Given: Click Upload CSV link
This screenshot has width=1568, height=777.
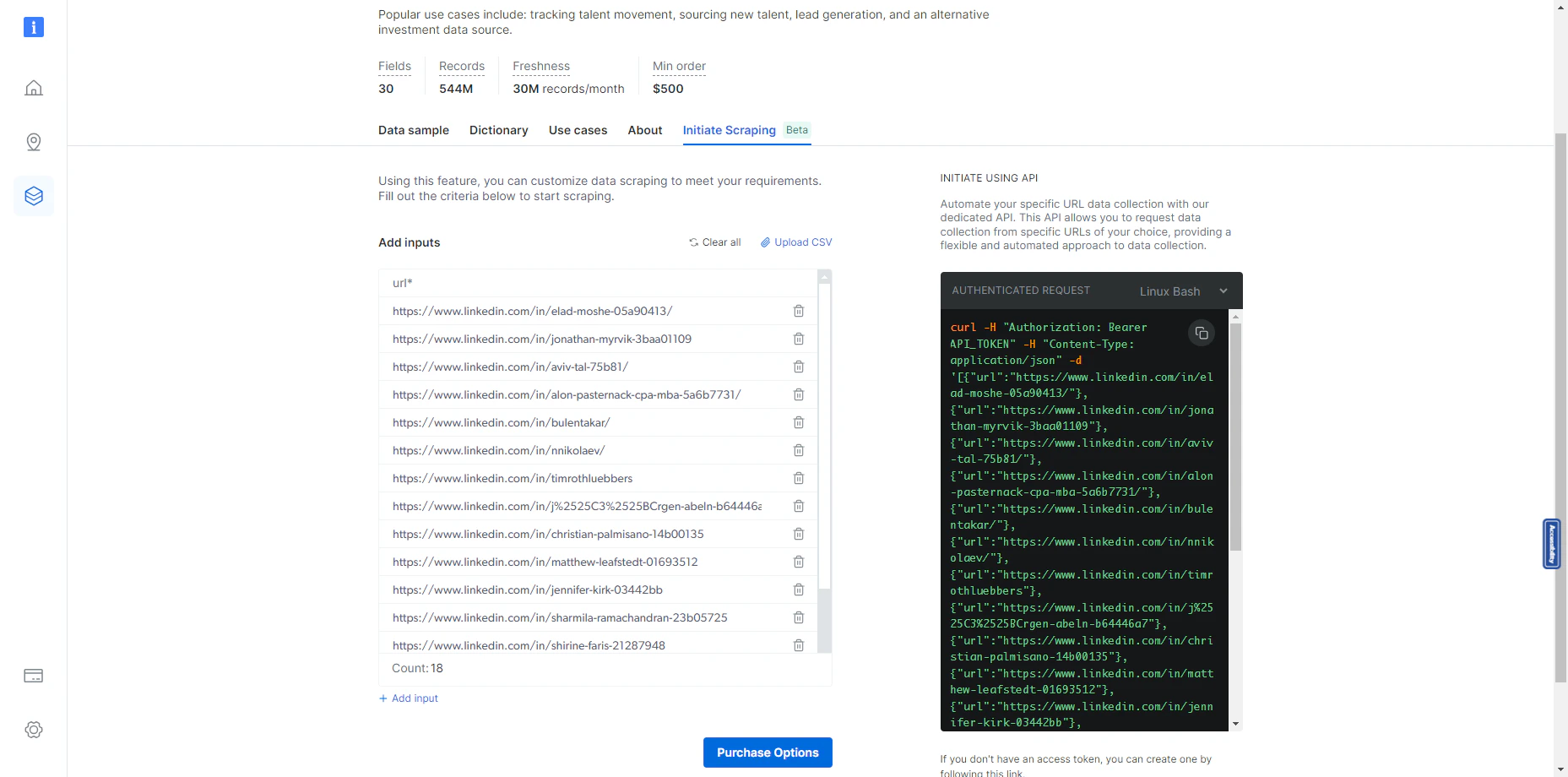Looking at the screenshot, I should [796, 242].
